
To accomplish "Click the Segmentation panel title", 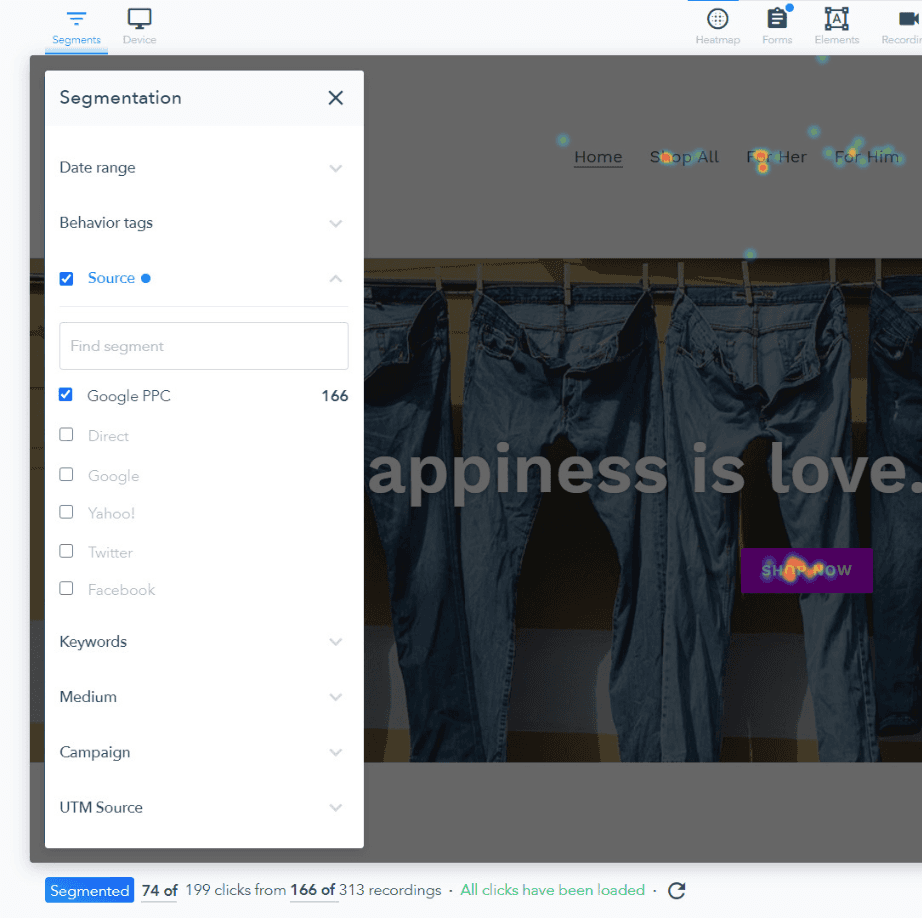I will pyautogui.click(x=121, y=98).
